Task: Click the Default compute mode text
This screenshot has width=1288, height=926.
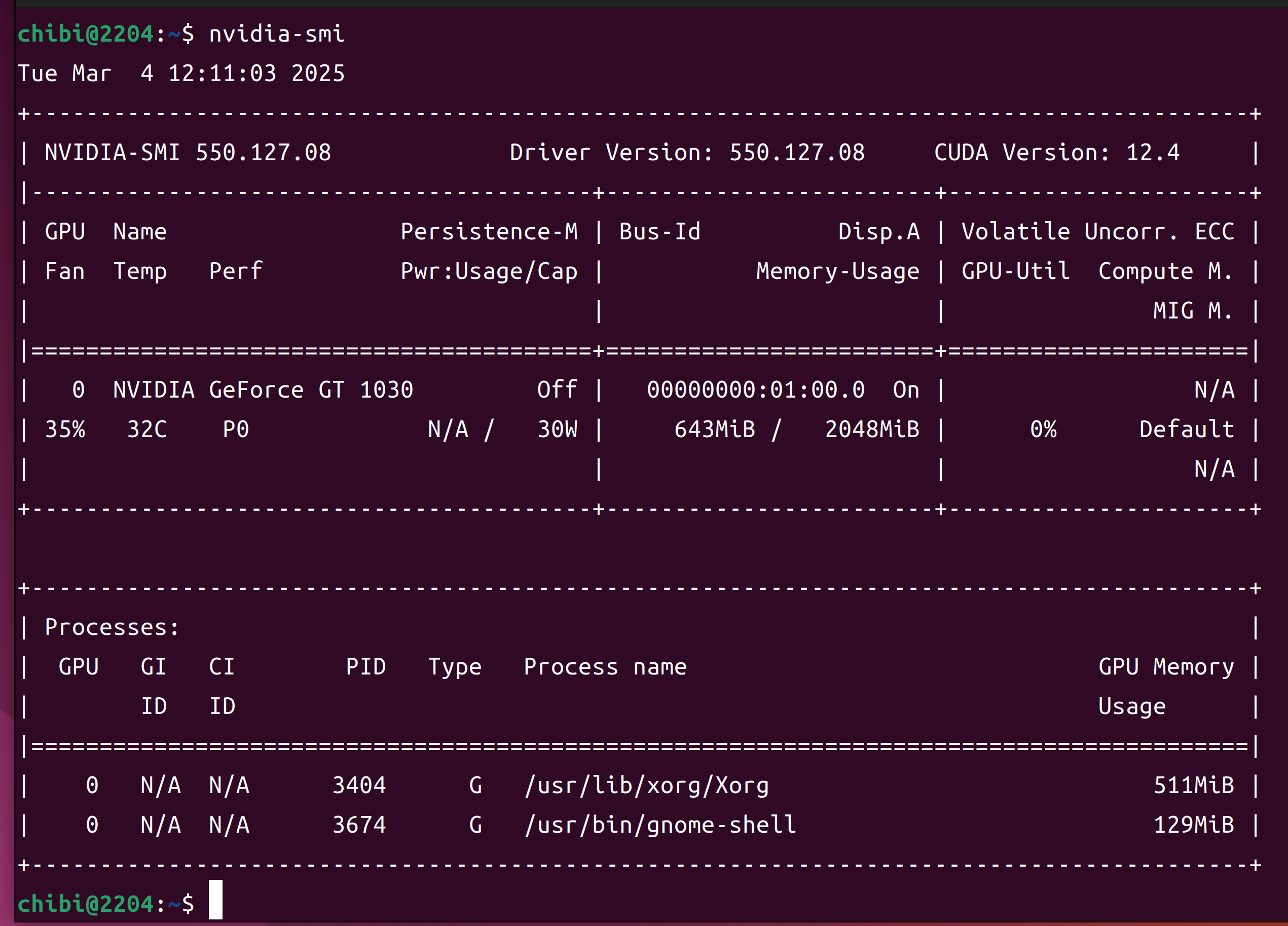Action: pos(1186,429)
